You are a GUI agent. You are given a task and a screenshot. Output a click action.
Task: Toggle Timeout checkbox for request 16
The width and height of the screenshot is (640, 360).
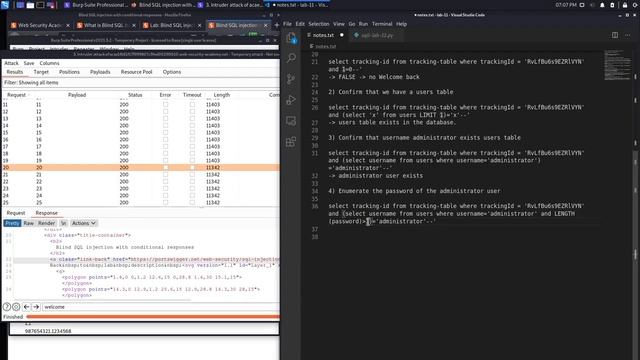(x=192, y=139)
